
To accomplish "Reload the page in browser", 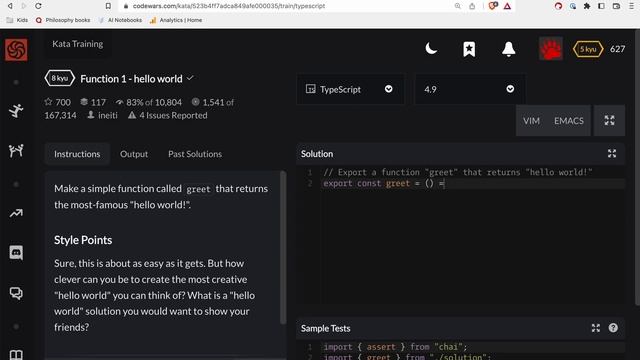I will tap(38, 6).
